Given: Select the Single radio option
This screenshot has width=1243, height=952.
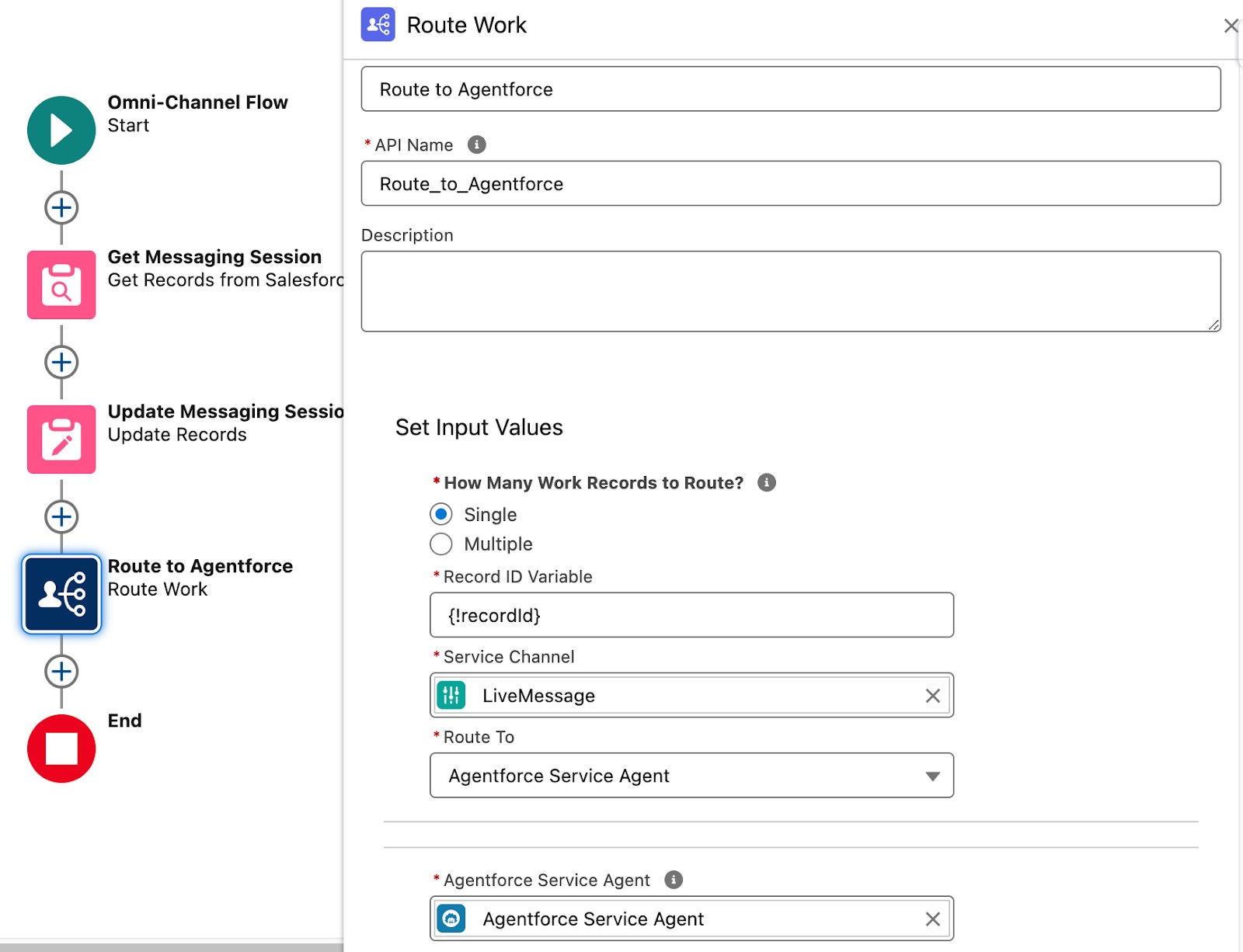Looking at the screenshot, I should pos(441,514).
